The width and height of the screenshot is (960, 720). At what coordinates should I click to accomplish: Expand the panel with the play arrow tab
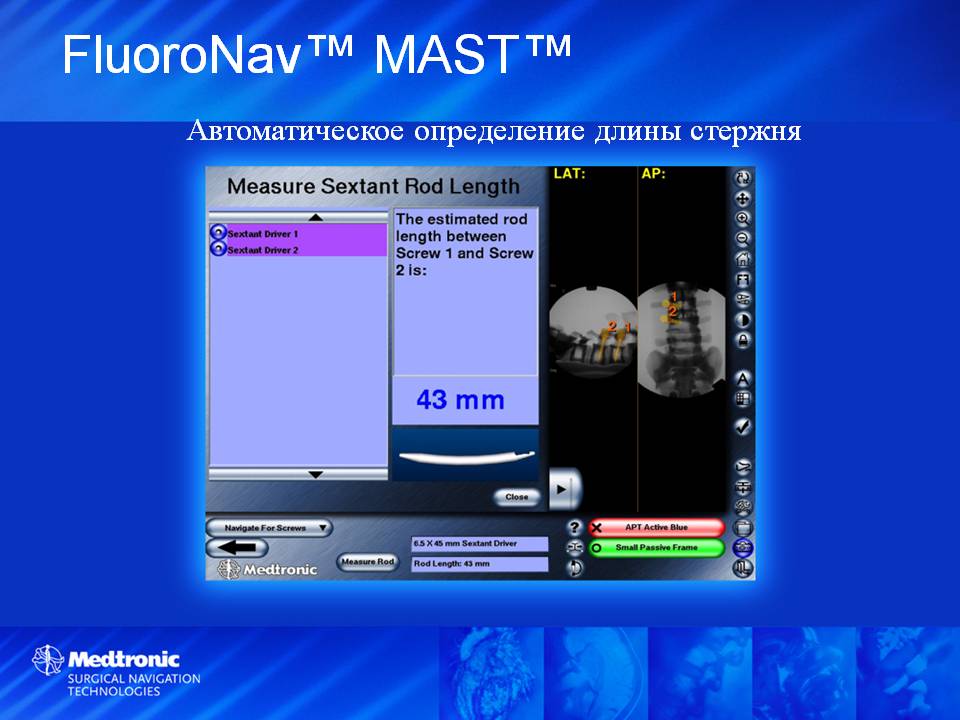[x=564, y=489]
